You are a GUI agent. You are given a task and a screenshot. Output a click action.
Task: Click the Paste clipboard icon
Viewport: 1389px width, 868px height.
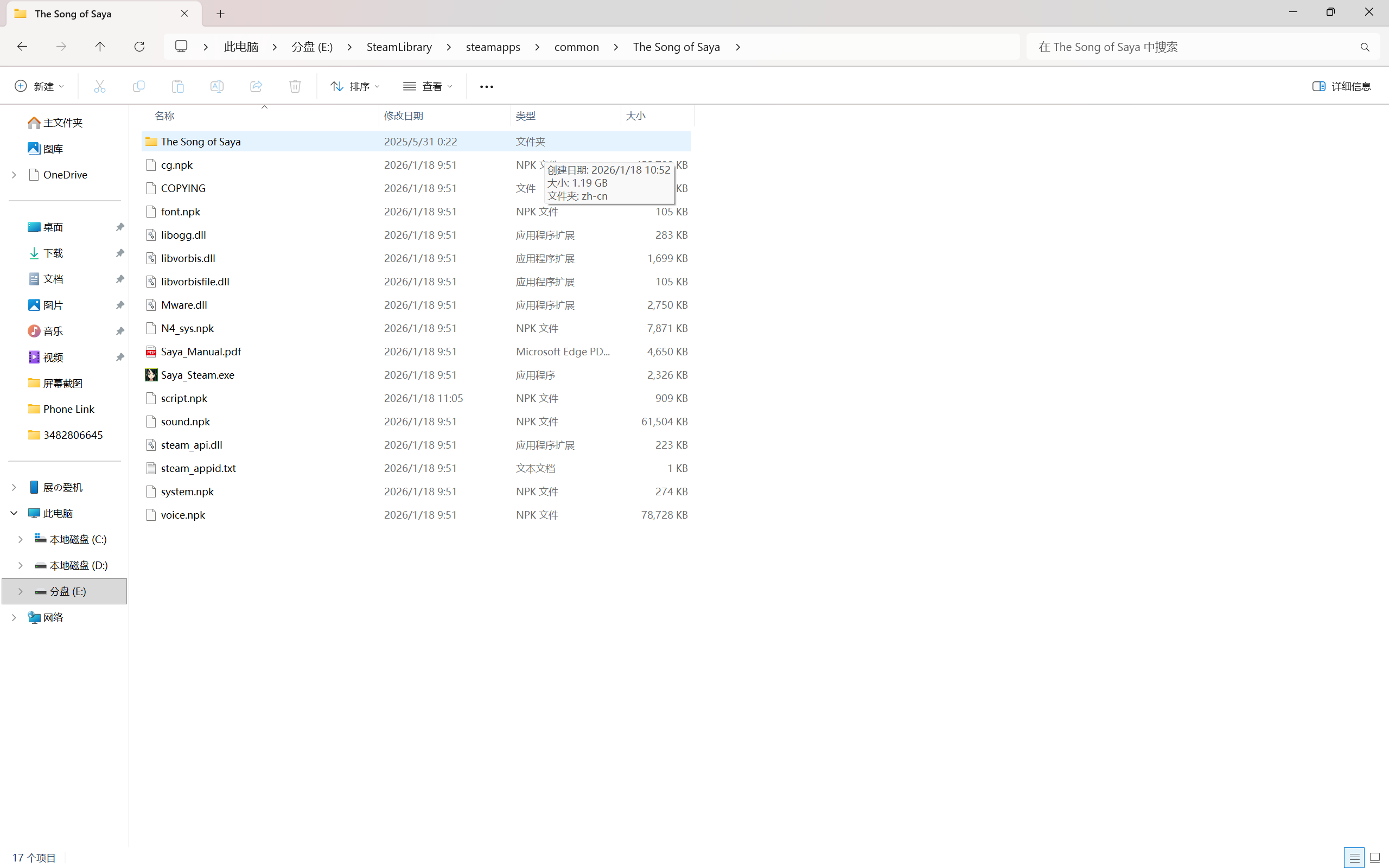[177, 86]
